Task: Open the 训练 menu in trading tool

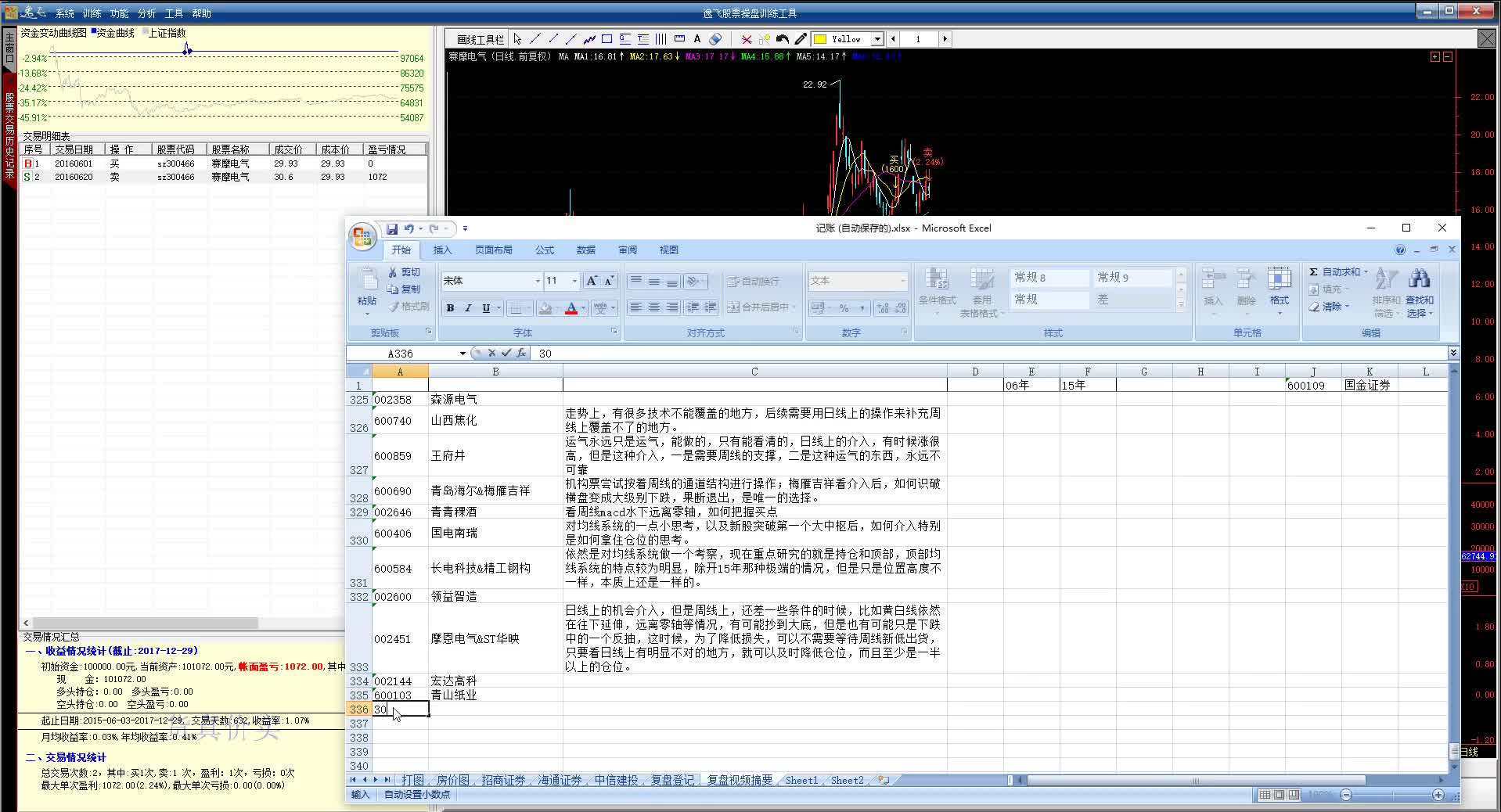Action: click(x=92, y=13)
